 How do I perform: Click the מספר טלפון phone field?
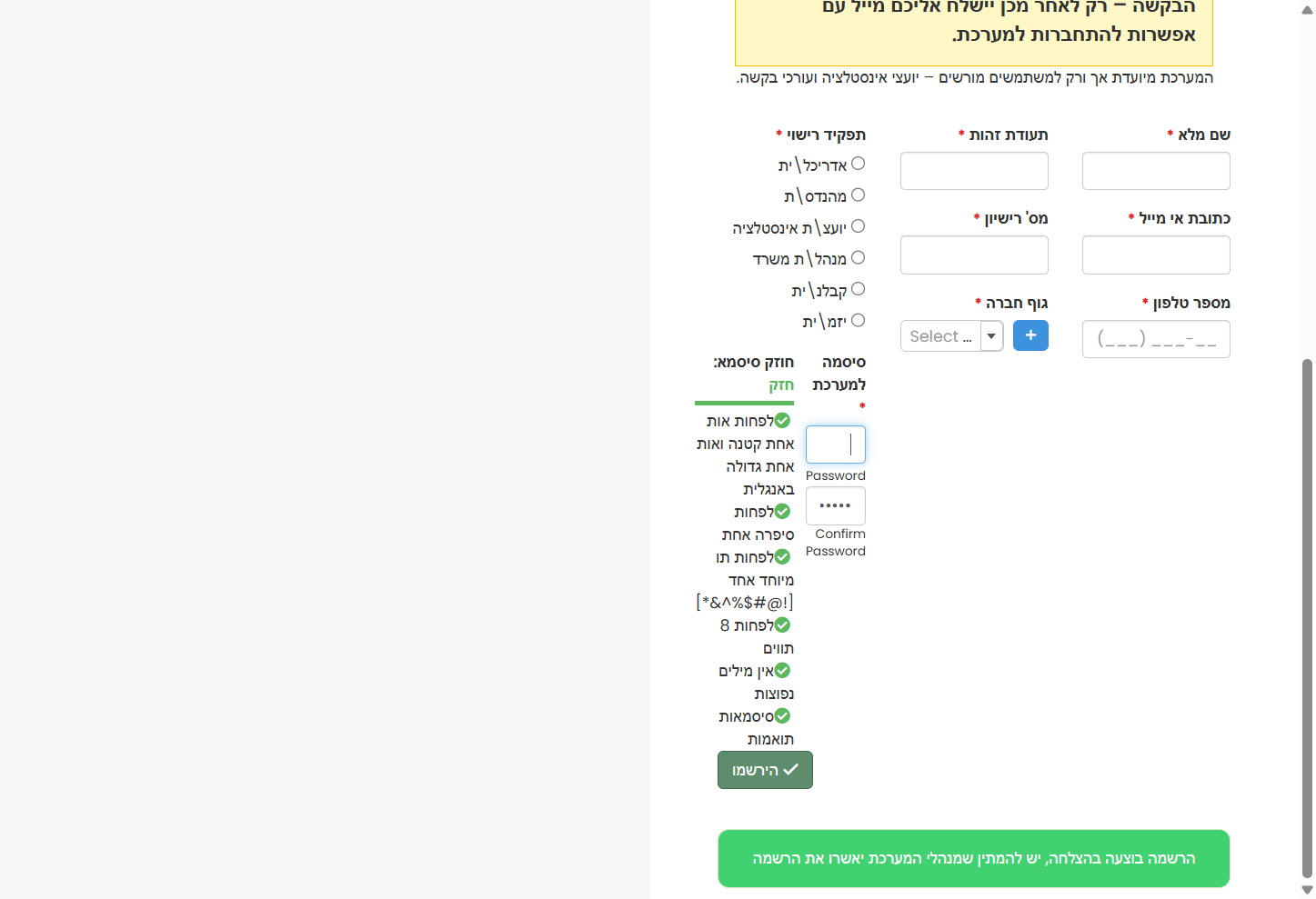[1156, 339]
